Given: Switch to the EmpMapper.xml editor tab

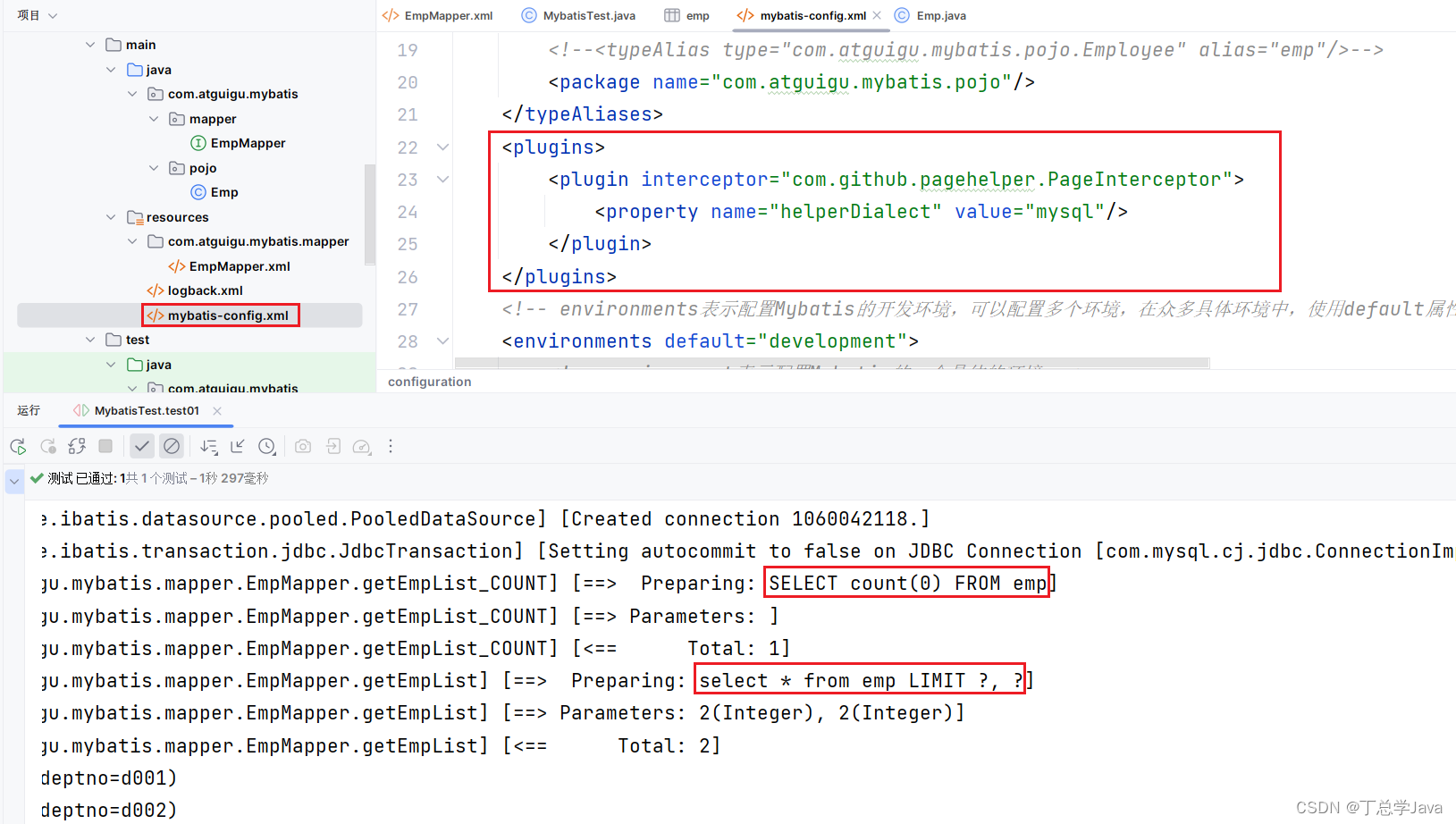Looking at the screenshot, I should [x=438, y=15].
